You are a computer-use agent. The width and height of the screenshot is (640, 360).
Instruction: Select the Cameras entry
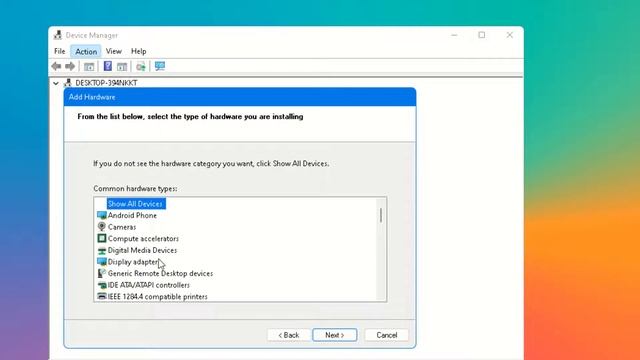tap(122, 227)
